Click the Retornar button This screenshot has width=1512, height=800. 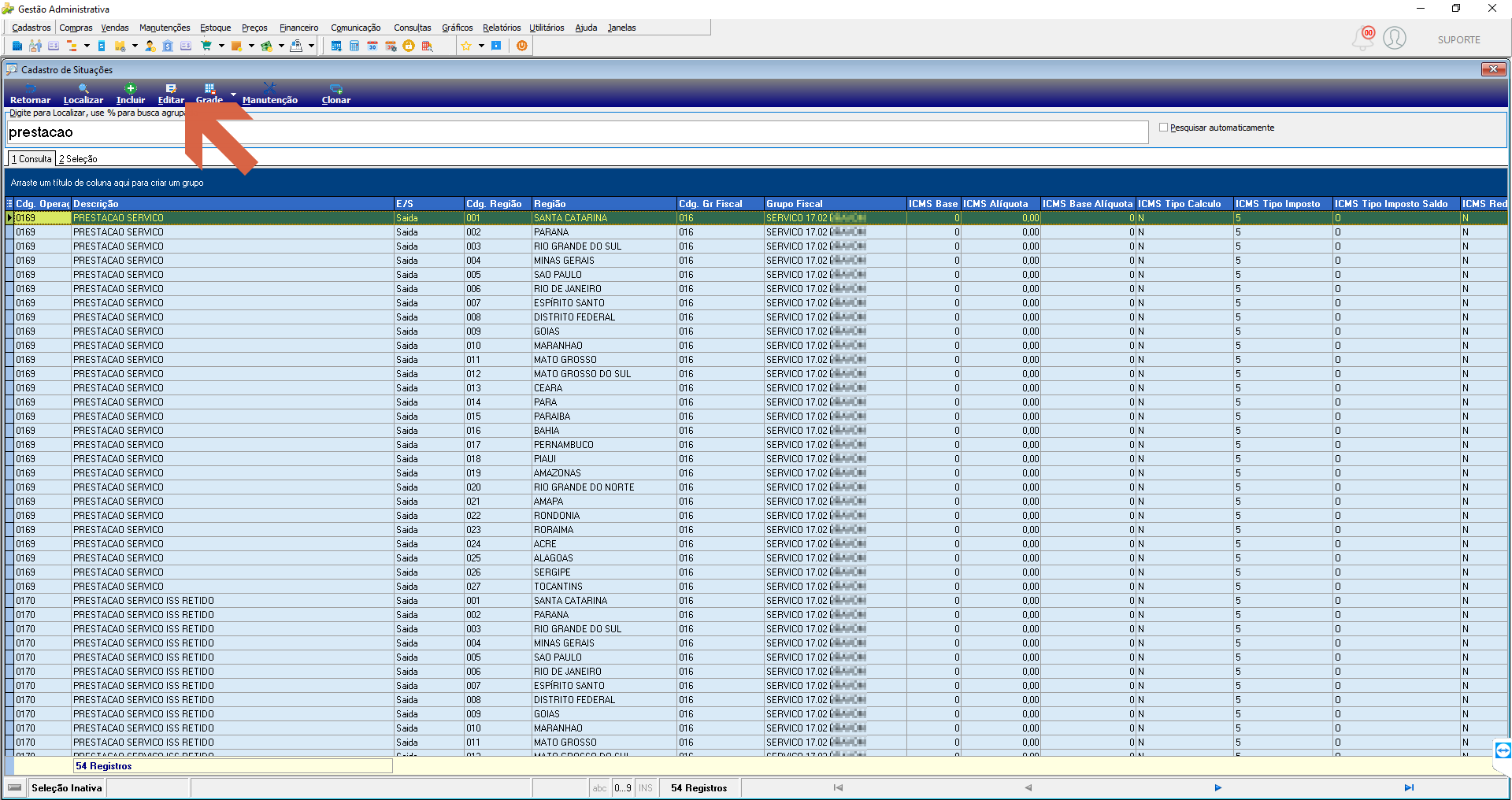click(30, 94)
